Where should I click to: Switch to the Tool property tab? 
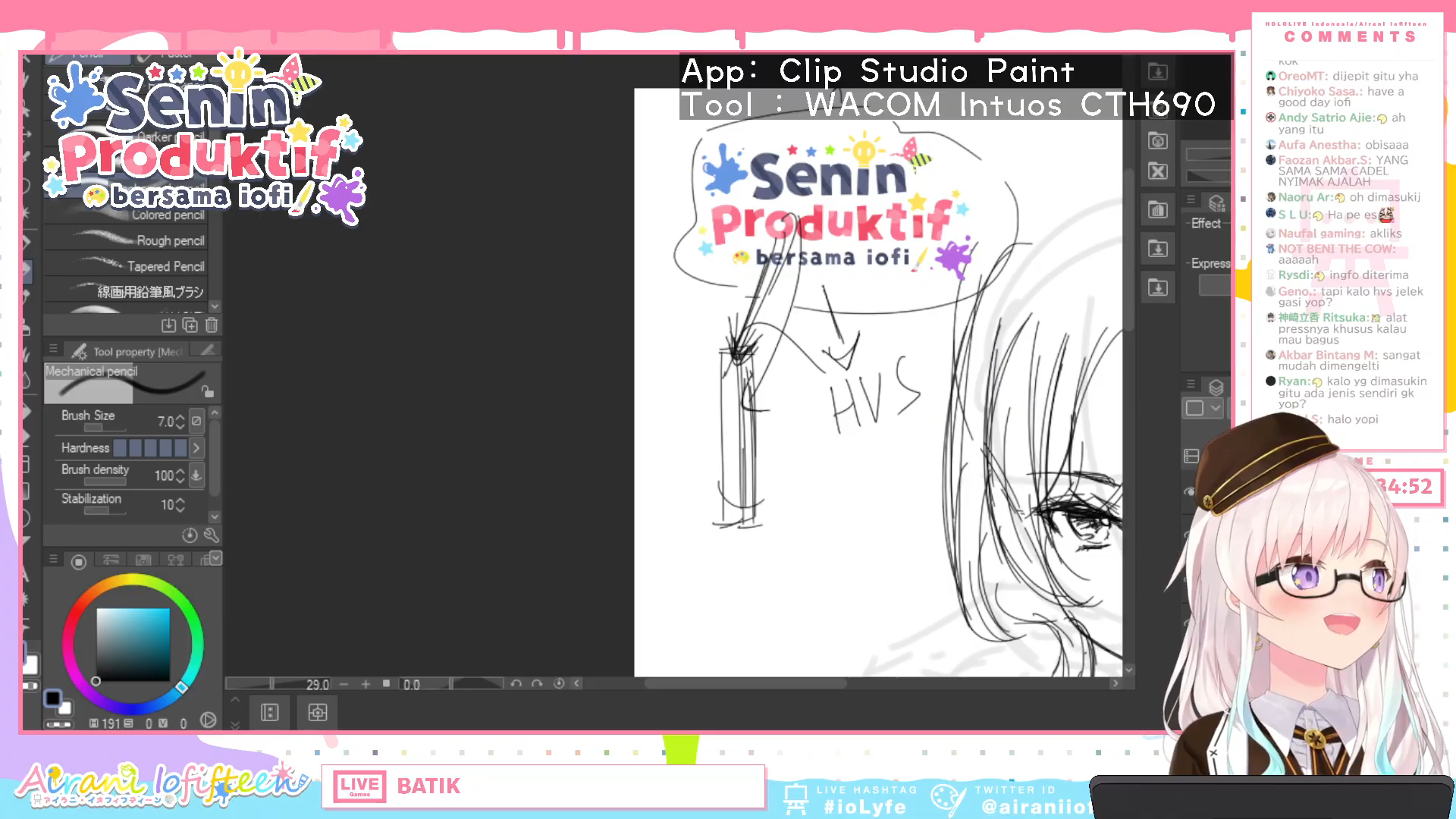pyautogui.click(x=129, y=352)
